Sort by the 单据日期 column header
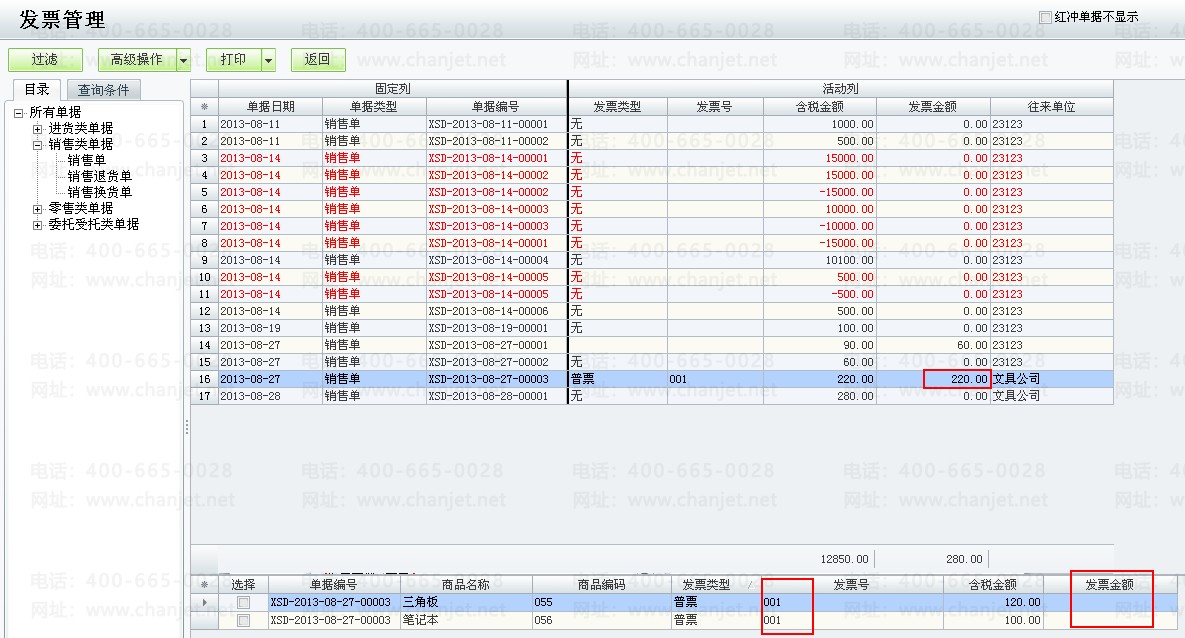The image size is (1185, 638). 270,107
